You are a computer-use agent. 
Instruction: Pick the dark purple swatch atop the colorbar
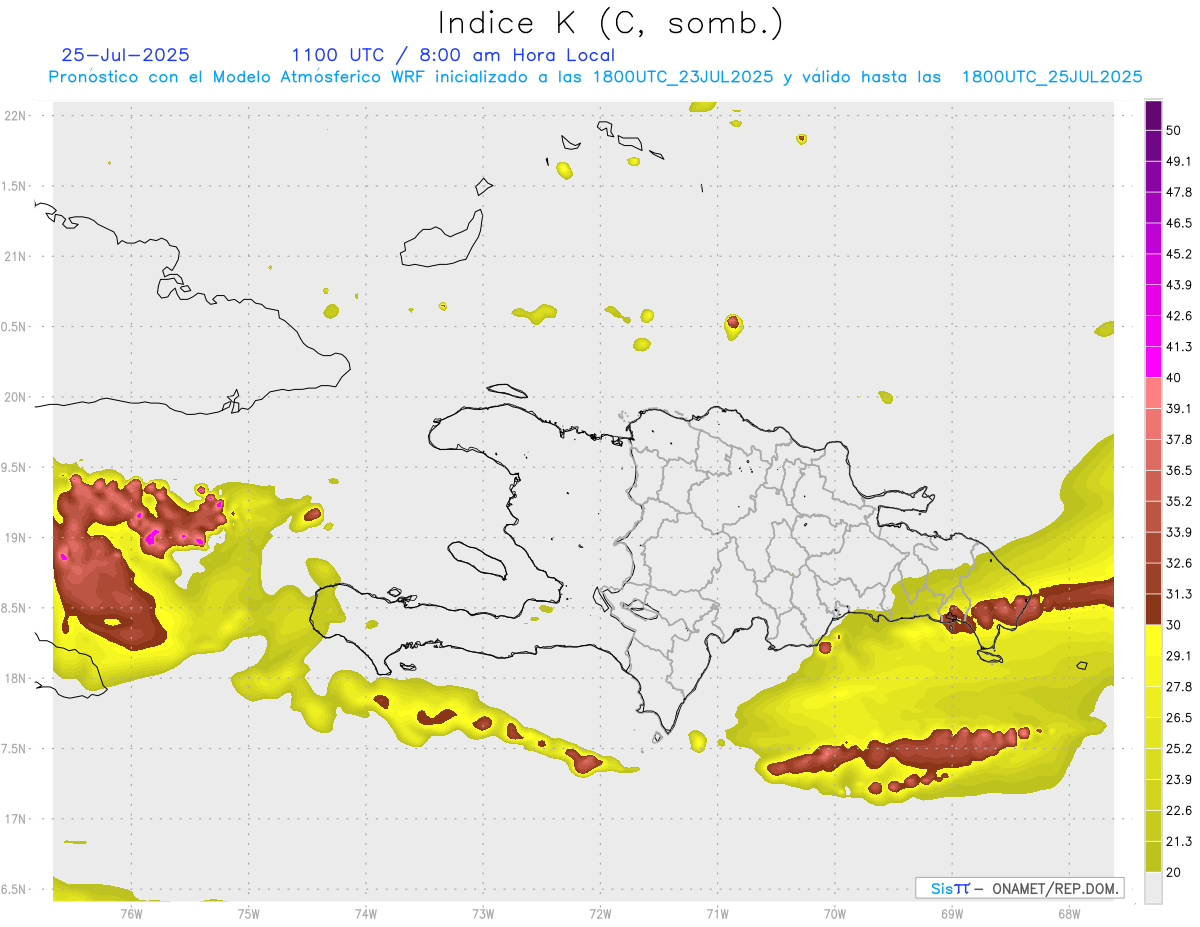[x=1153, y=116]
